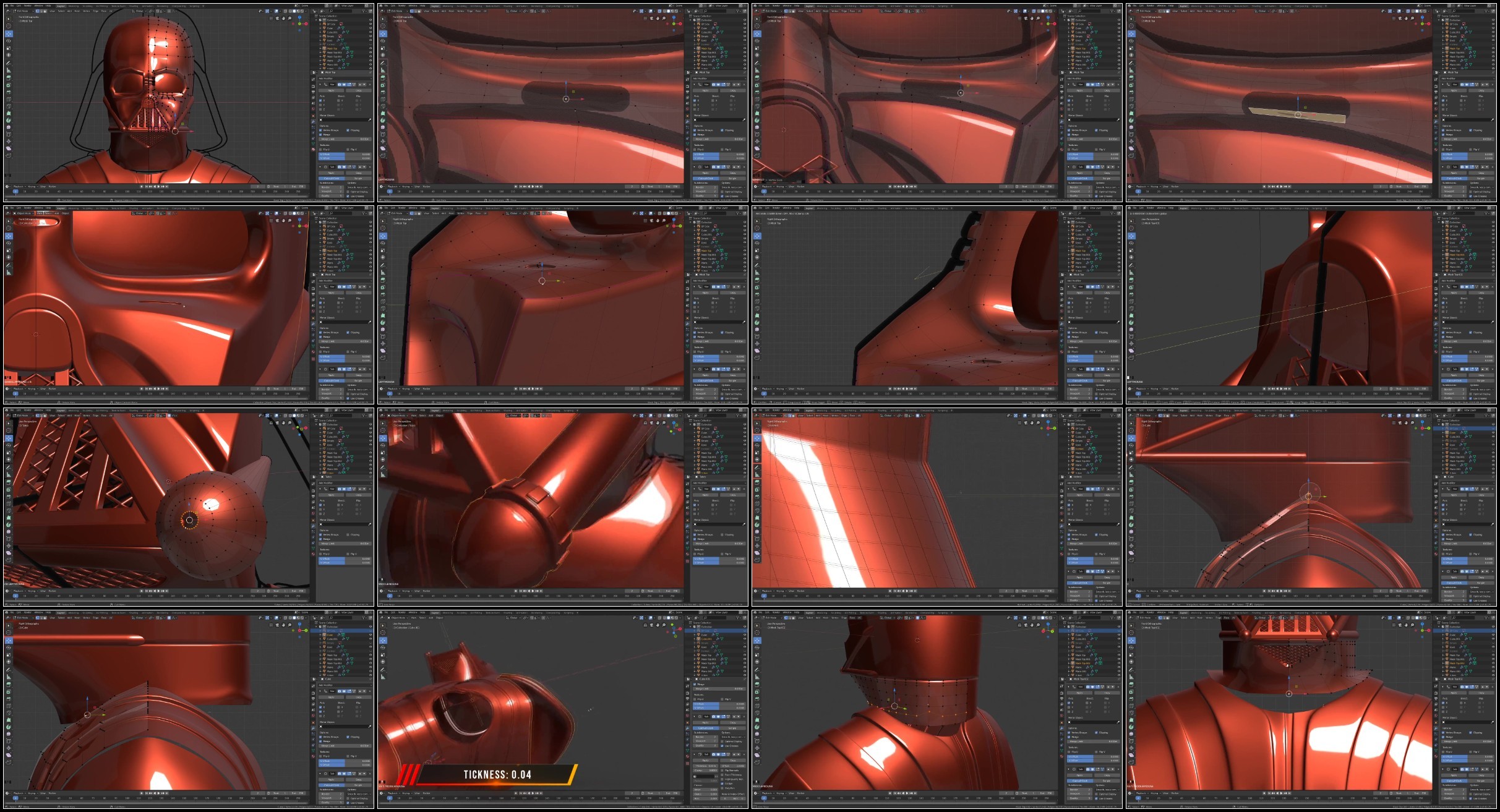Open Modifier wrench properties tab in Tickness frame
The image size is (1500, 812).
coord(687,728)
